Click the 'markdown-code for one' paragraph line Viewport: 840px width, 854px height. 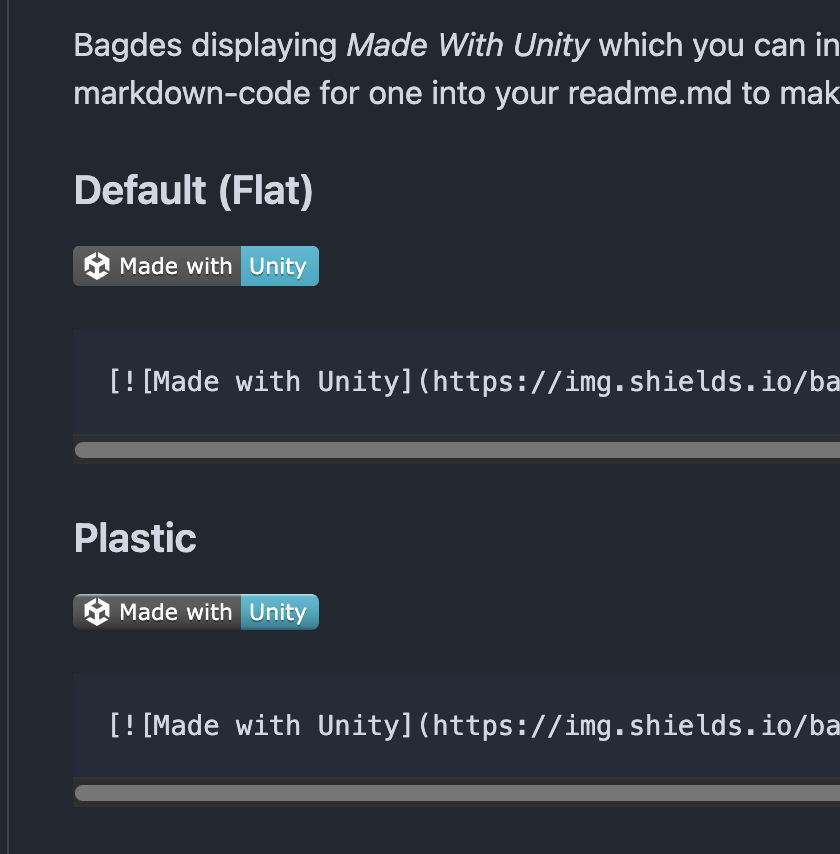(x=456, y=93)
